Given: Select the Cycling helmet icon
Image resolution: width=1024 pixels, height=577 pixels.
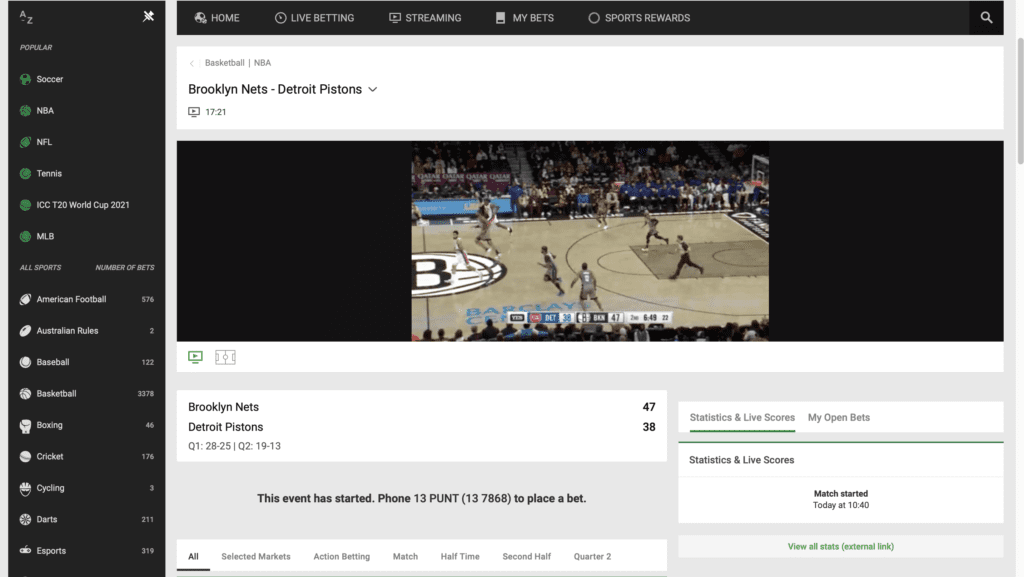Looking at the screenshot, I should point(26,488).
